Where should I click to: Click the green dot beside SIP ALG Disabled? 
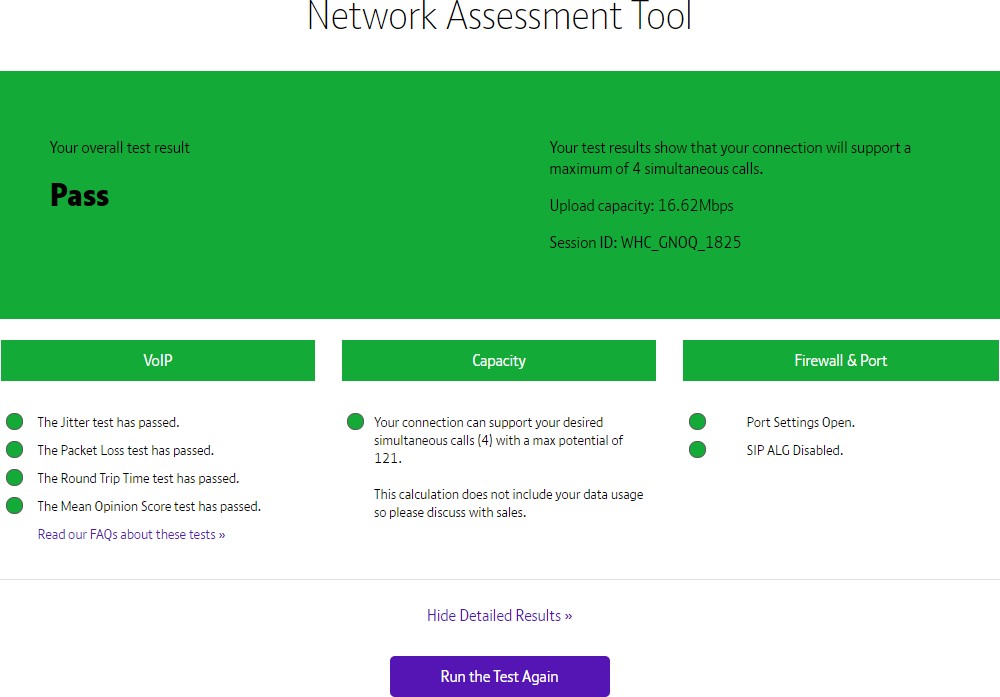tap(698, 450)
